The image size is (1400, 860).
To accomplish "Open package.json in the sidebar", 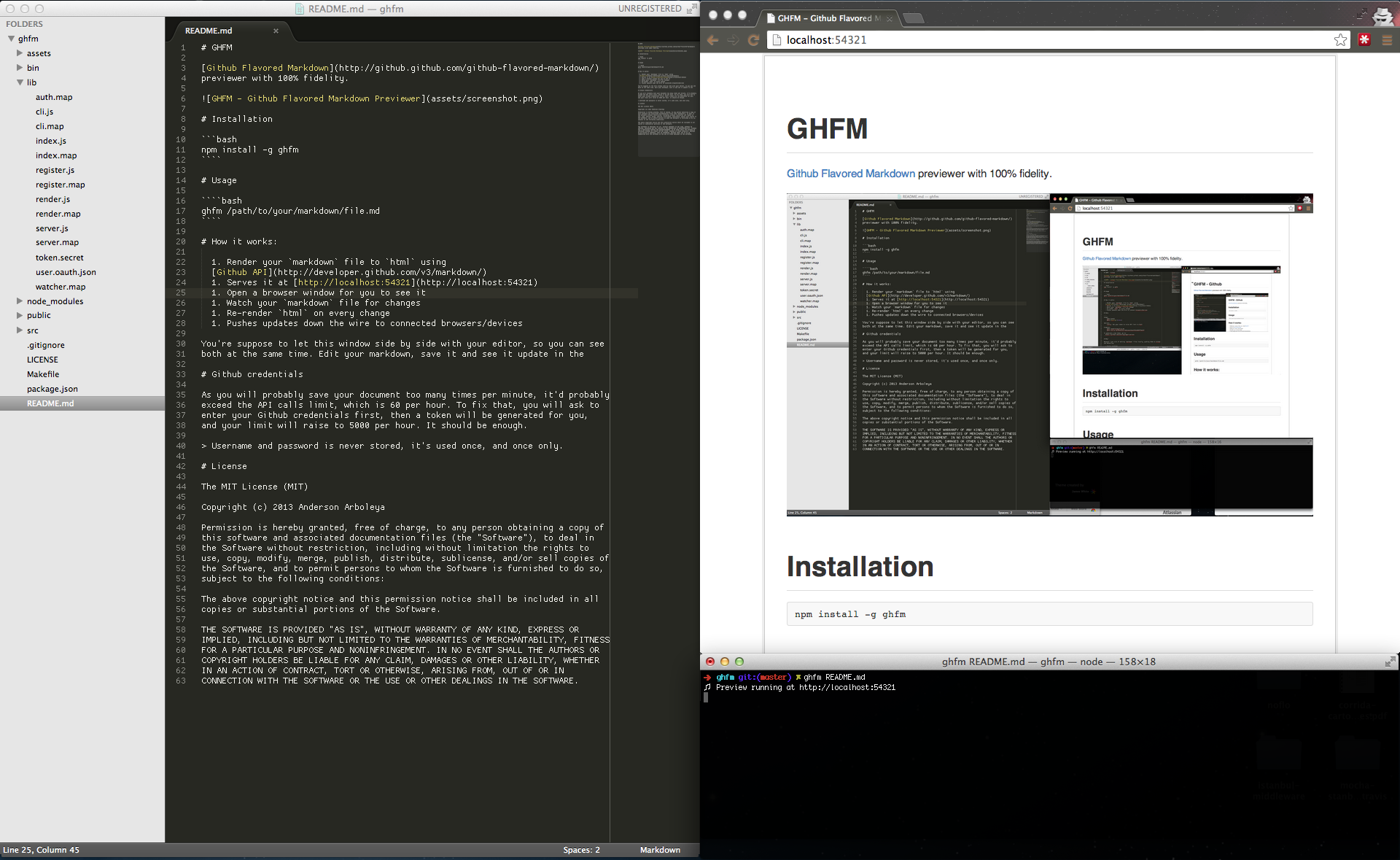I will [x=52, y=389].
